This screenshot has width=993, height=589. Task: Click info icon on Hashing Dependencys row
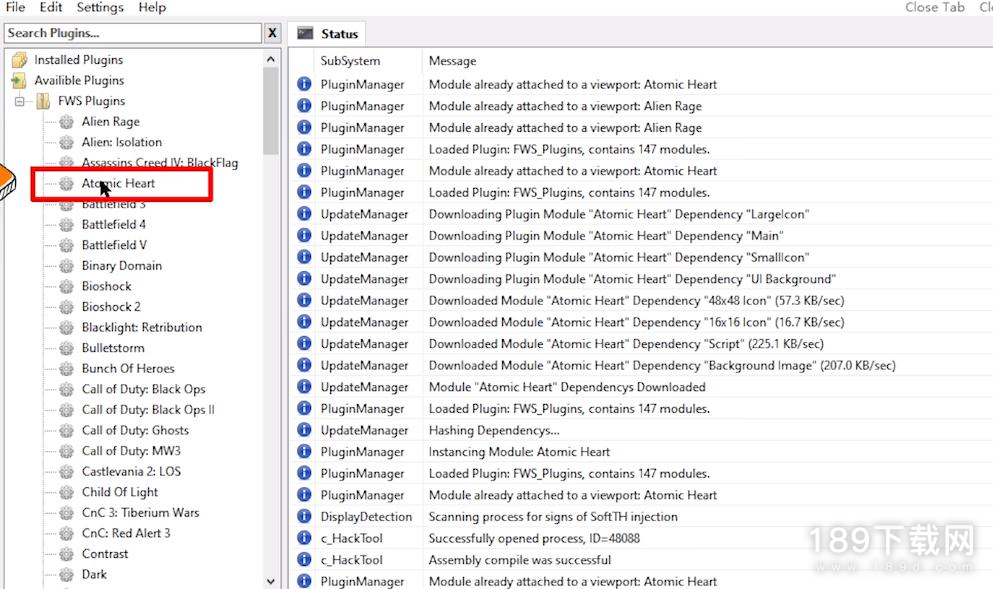pyautogui.click(x=304, y=430)
